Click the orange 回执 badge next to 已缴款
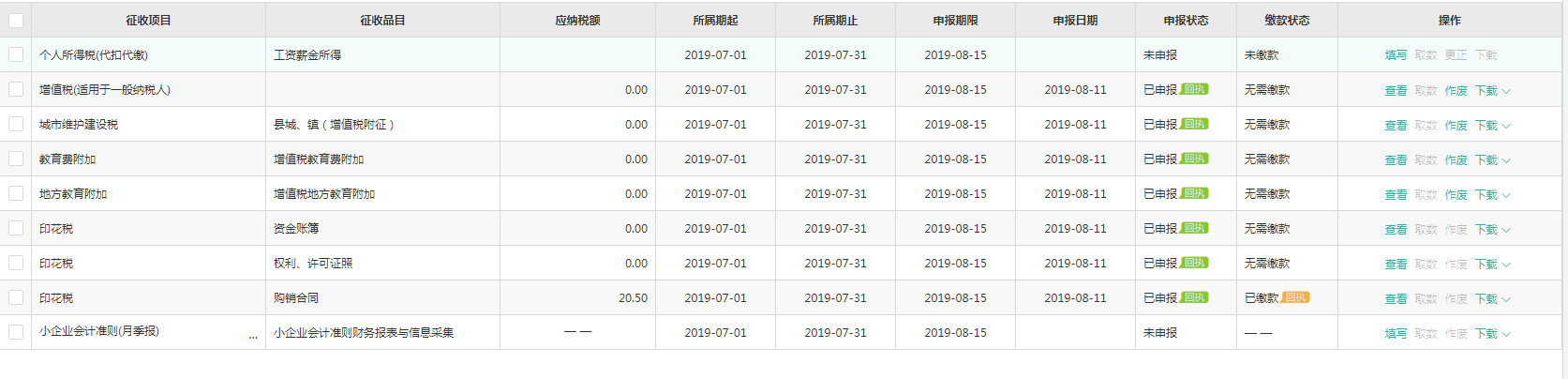The width and height of the screenshot is (1568, 379). click(1295, 297)
